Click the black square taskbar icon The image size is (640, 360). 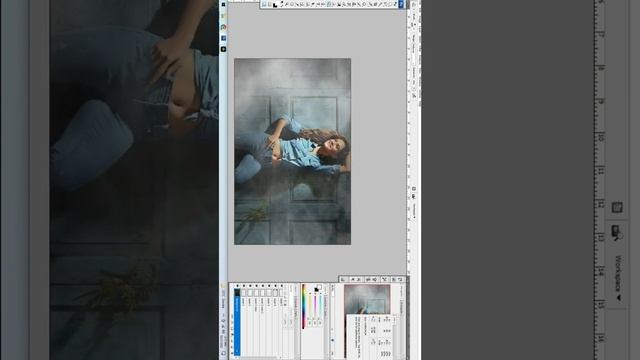[x=223, y=49]
